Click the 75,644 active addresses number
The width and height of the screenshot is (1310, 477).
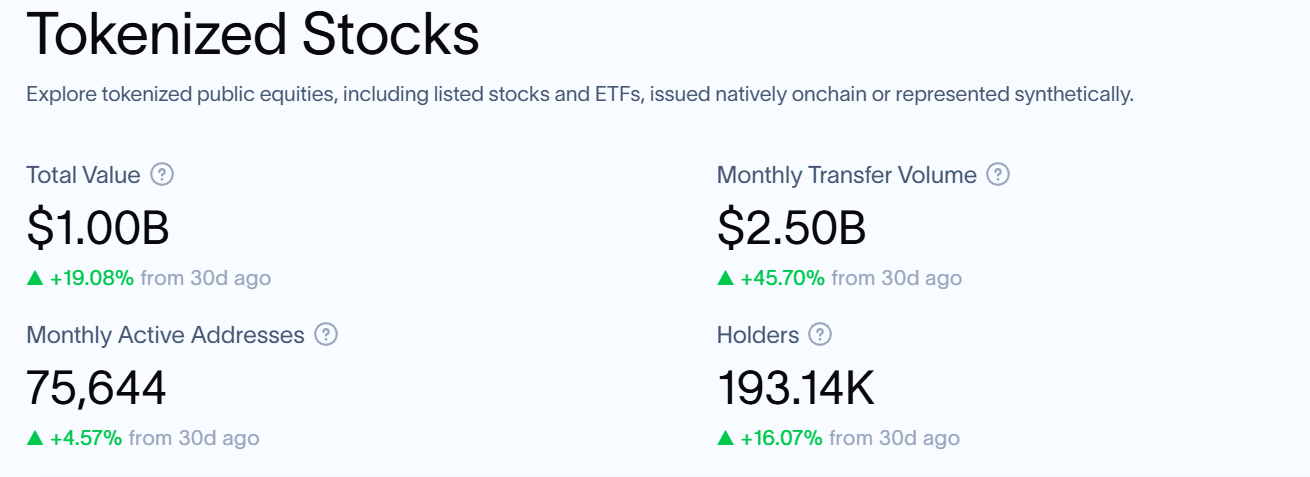[x=96, y=388]
